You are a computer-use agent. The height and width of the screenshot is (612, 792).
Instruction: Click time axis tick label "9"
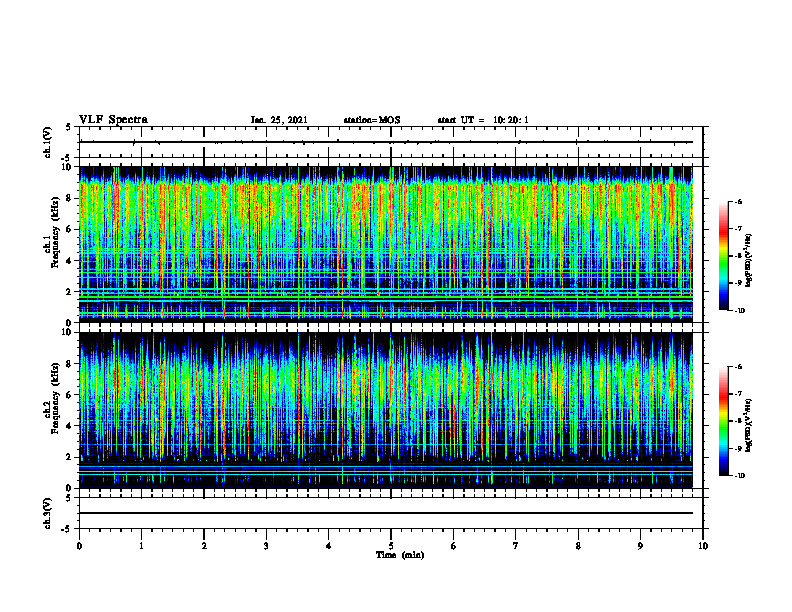point(640,546)
